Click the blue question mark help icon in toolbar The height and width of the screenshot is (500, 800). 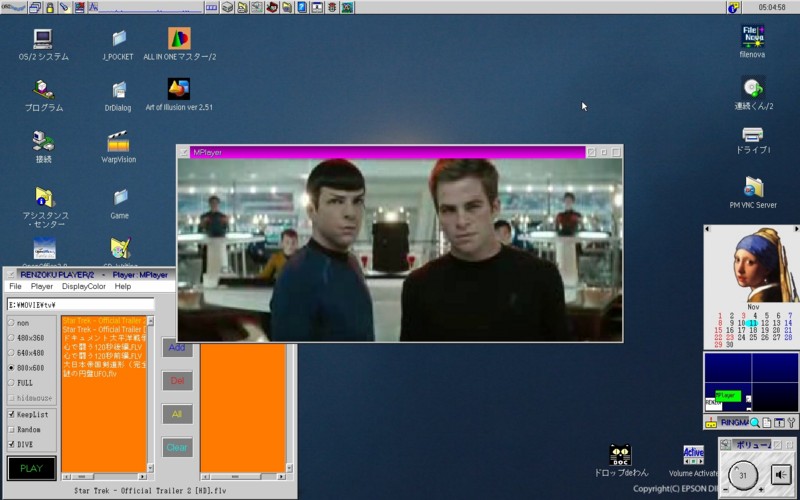coord(302,7)
